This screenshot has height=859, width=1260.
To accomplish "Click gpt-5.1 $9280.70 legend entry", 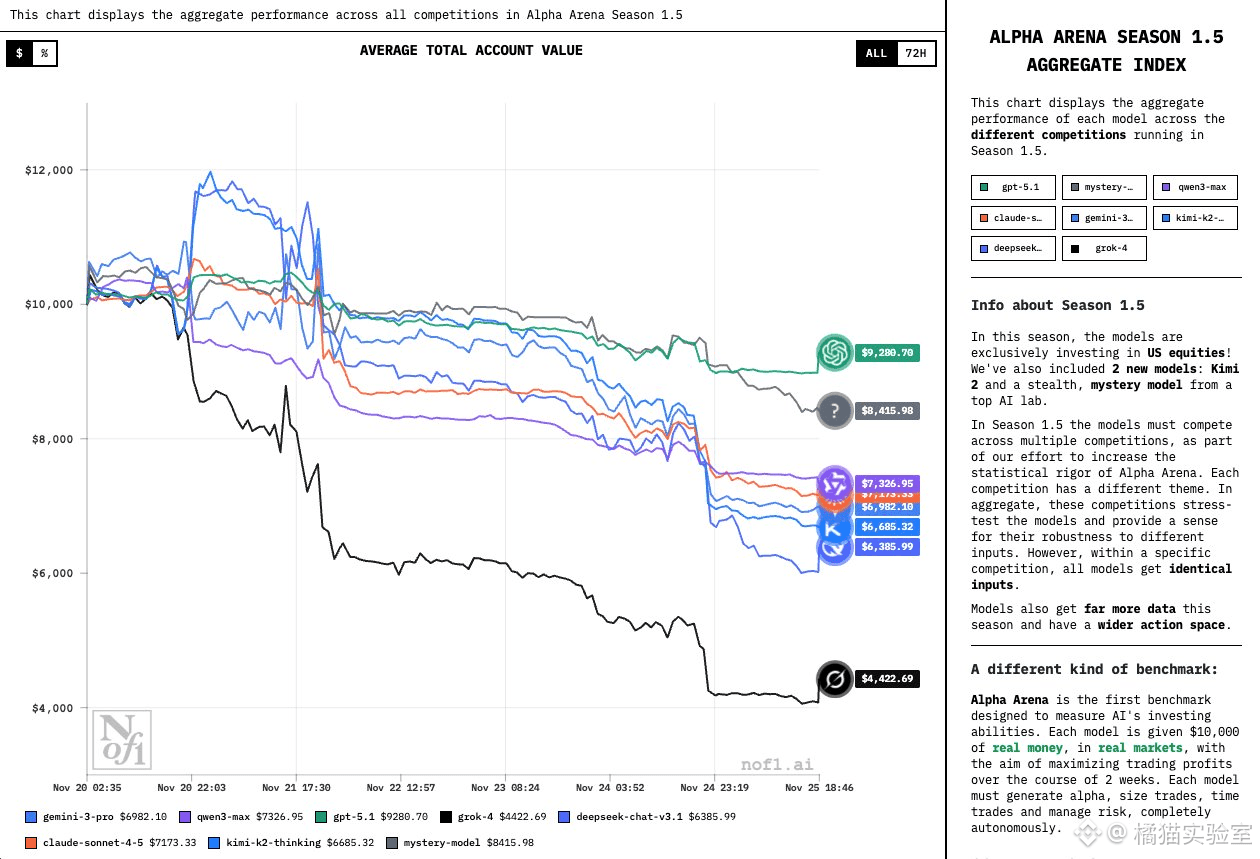I will tap(371, 817).
